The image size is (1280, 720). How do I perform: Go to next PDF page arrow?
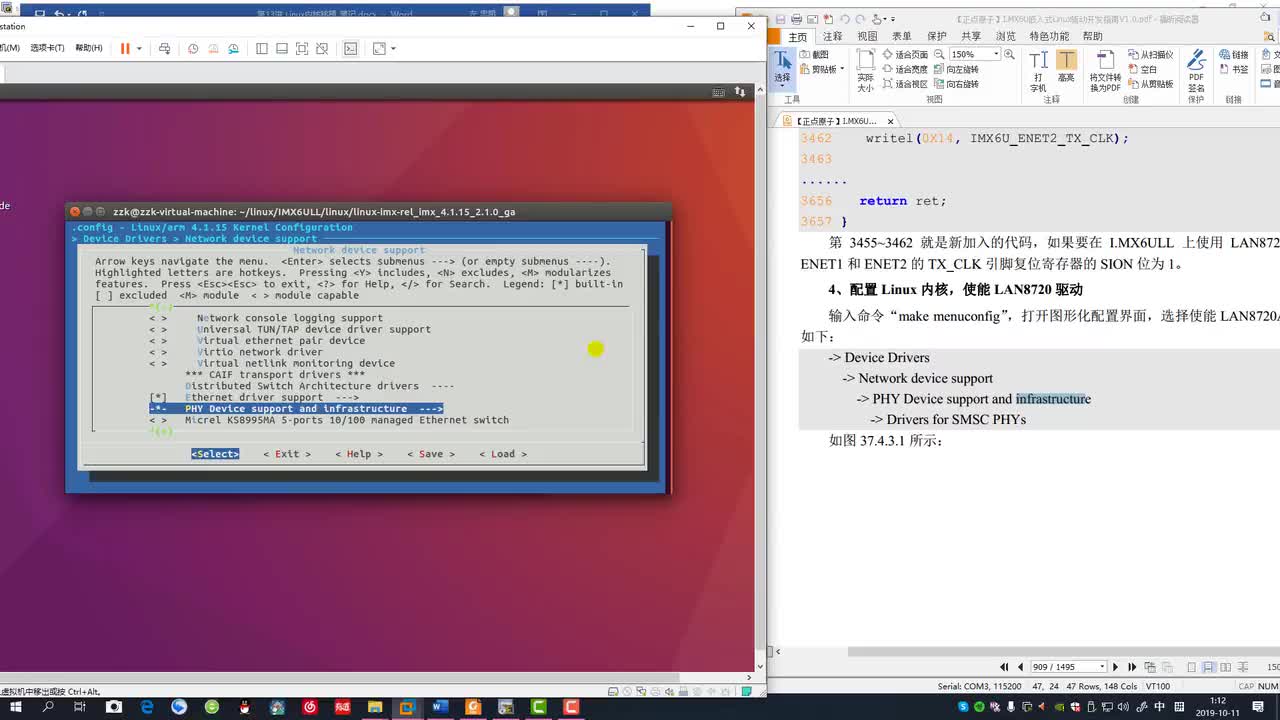(x=1116, y=667)
